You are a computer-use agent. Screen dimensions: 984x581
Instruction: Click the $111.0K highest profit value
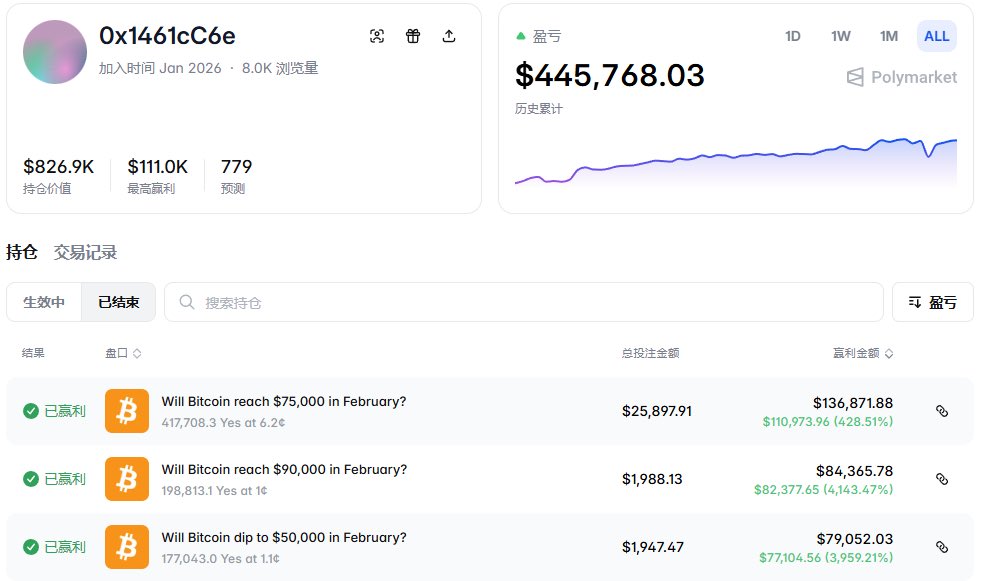[158, 167]
